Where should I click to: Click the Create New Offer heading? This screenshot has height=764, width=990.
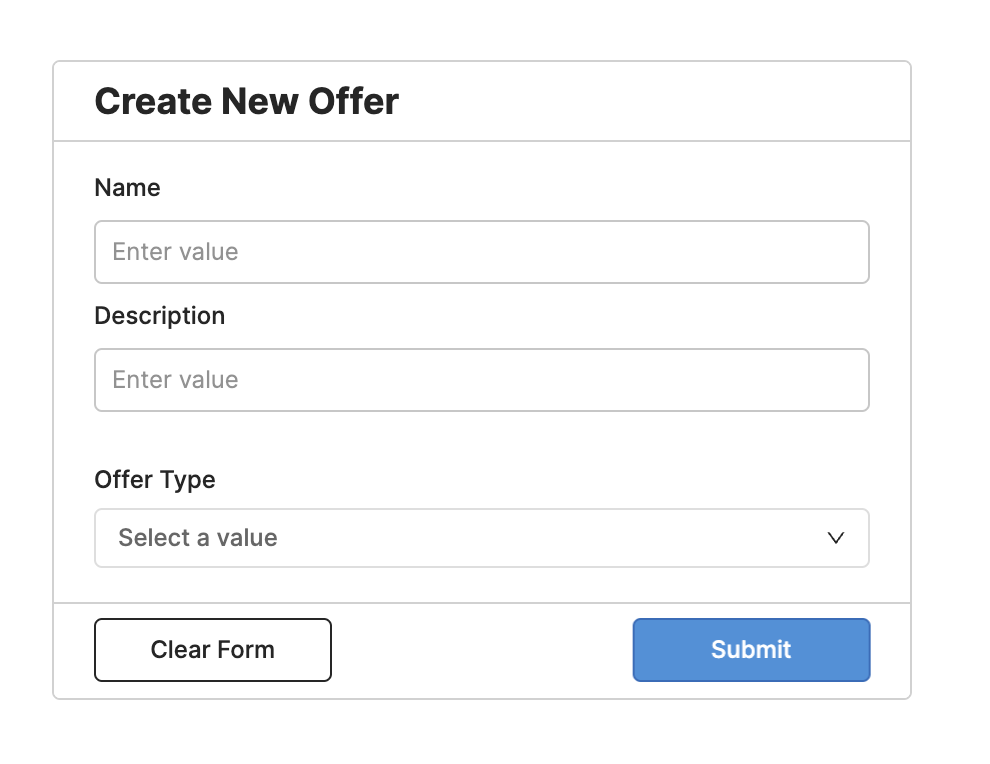pyautogui.click(x=246, y=100)
